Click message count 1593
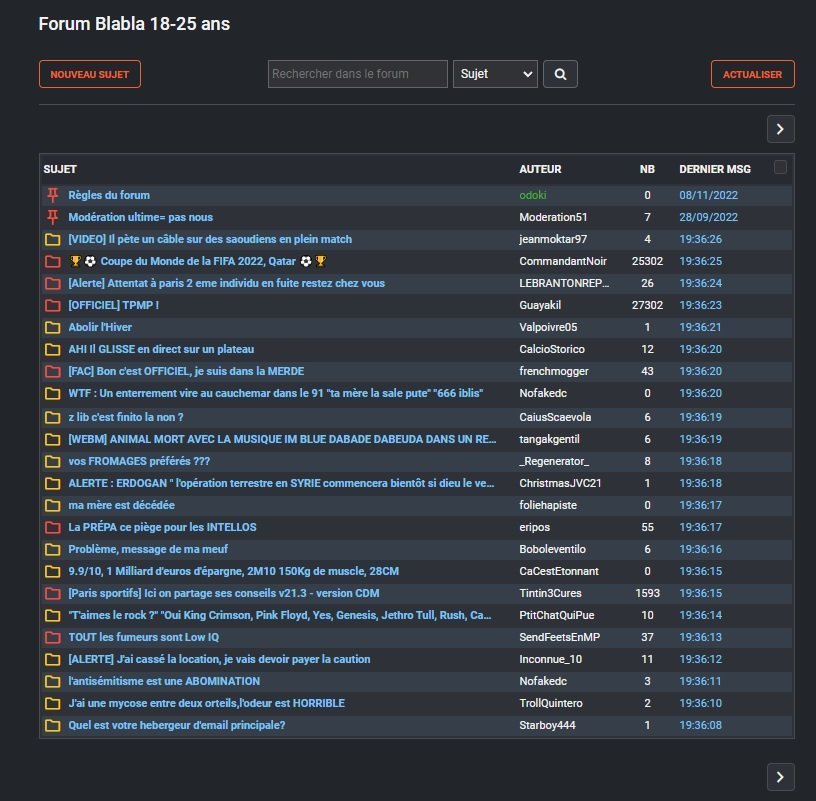Screen dimensions: 816x801 pyautogui.click(x=647, y=593)
